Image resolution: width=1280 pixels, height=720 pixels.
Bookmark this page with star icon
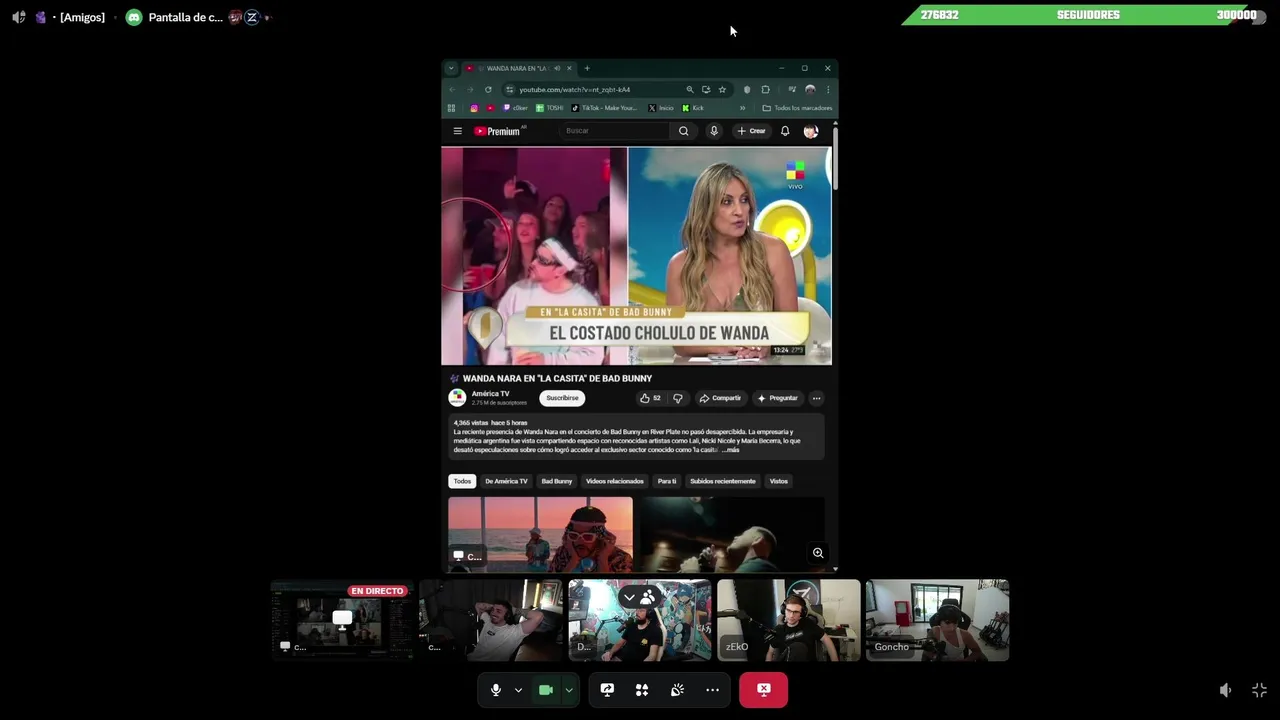coord(722,89)
